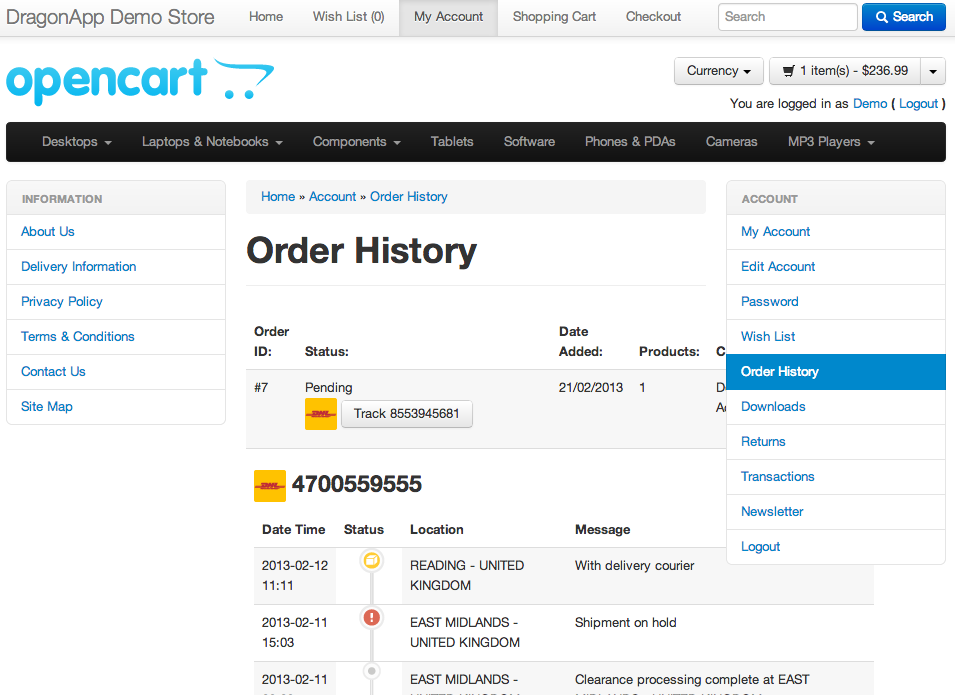Click the DHL icon beside Track button

point(321,414)
